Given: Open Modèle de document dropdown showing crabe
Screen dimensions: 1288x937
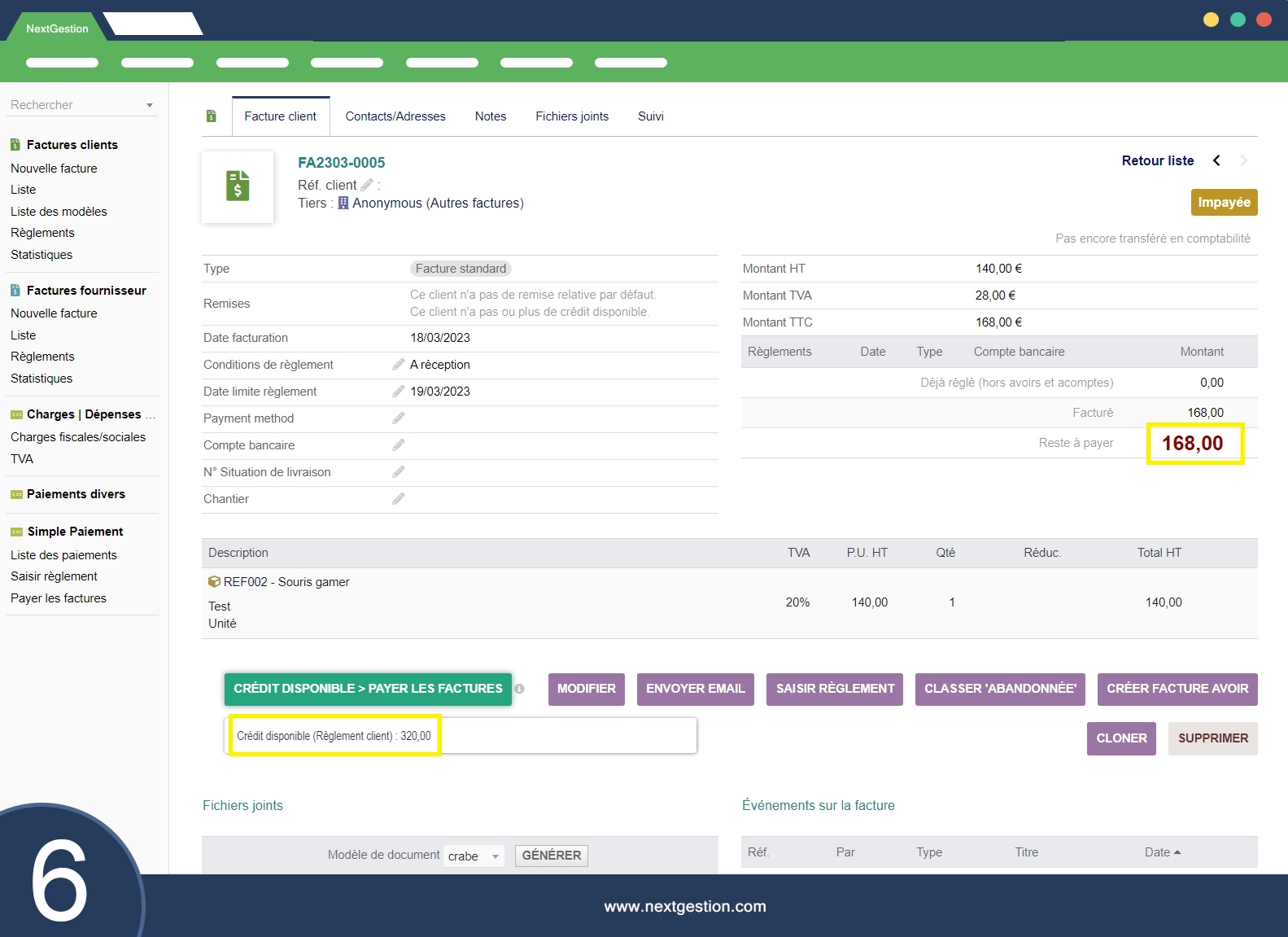Looking at the screenshot, I should [x=474, y=856].
